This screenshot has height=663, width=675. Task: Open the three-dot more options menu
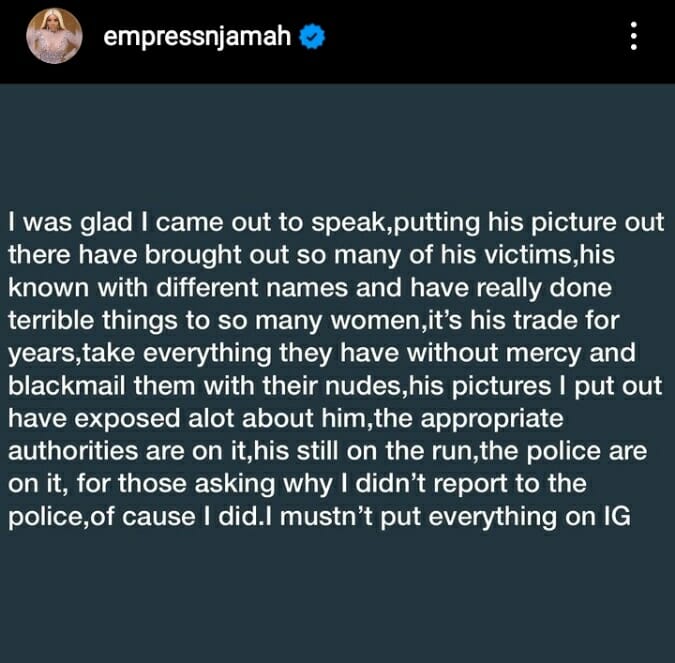coord(631,38)
